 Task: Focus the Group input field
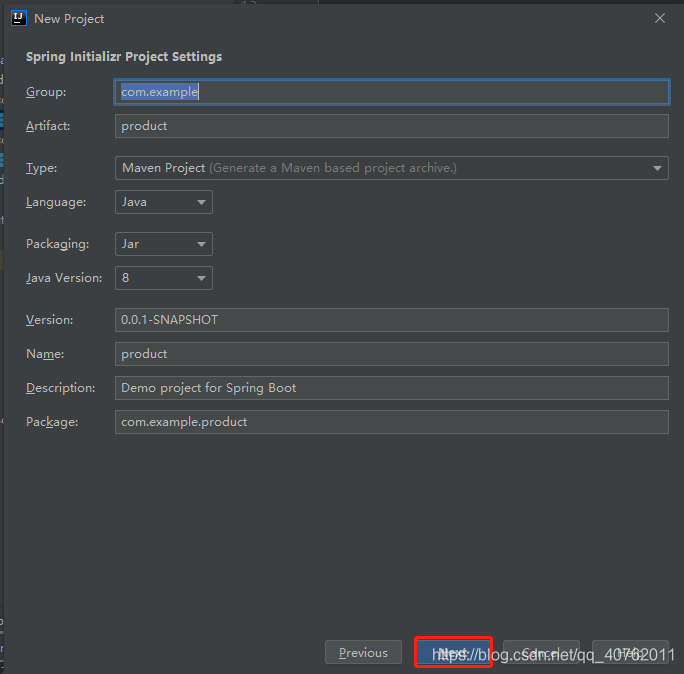(391, 92)
